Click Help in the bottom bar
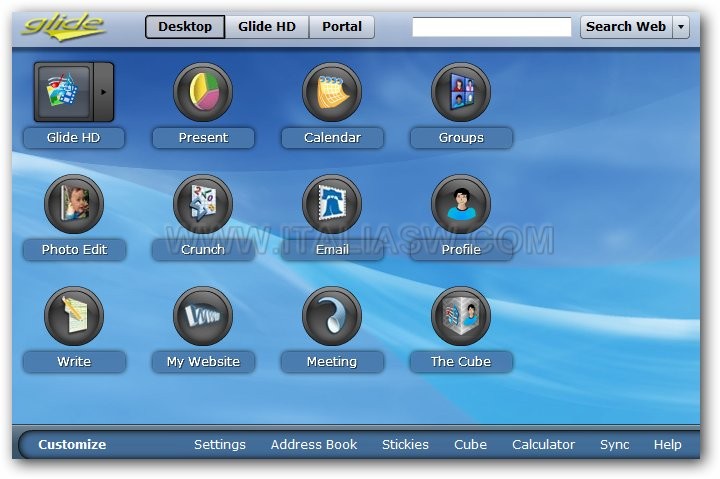This screenshot has height=479, width=720. tap(668, 445)
